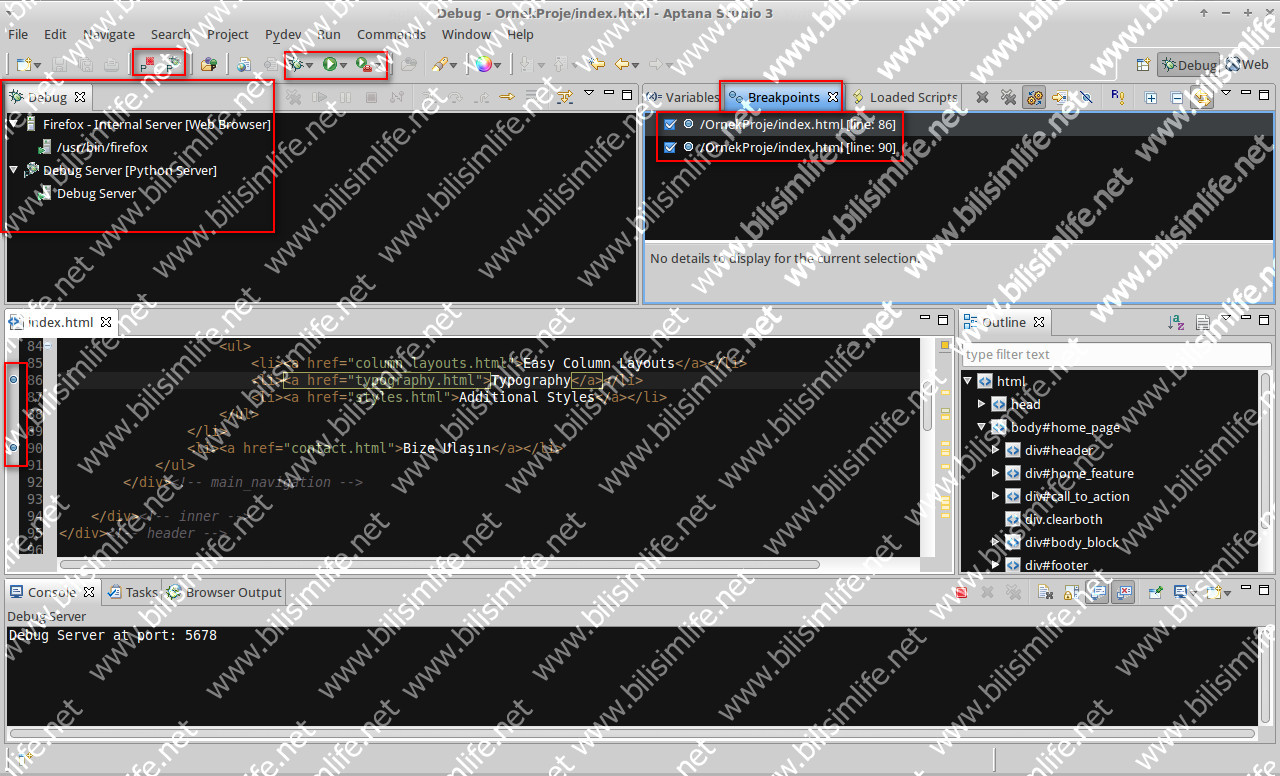Click the Back navigation arrow icon
This screenshot has width=1280, height=776.
622,64
